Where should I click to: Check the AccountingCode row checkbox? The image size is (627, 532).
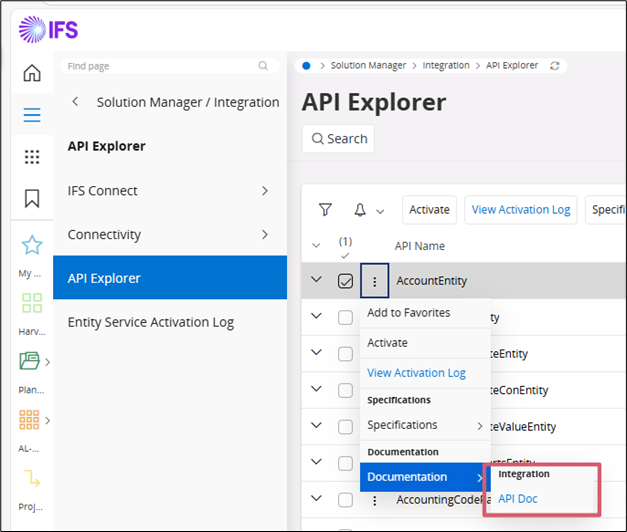click(345, 500)
